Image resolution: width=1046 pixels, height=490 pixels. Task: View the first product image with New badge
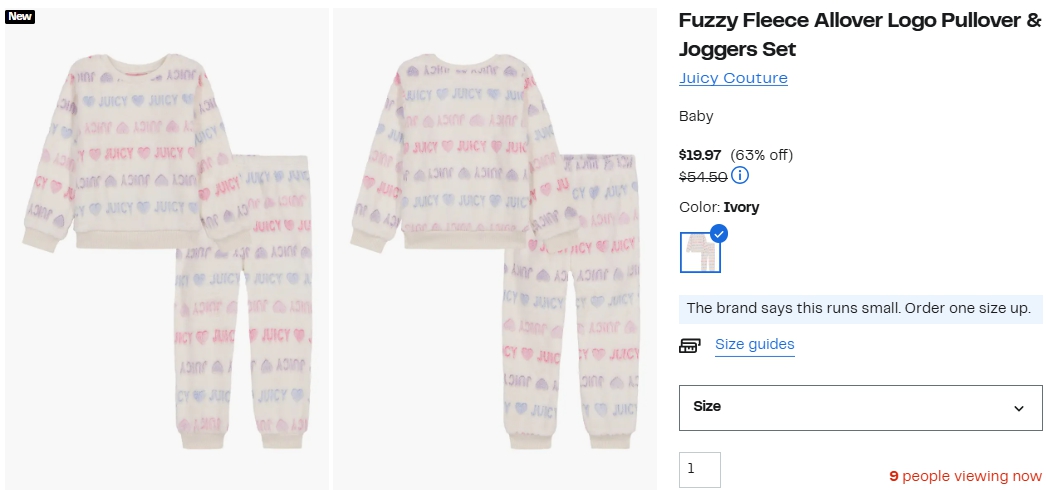167,249
